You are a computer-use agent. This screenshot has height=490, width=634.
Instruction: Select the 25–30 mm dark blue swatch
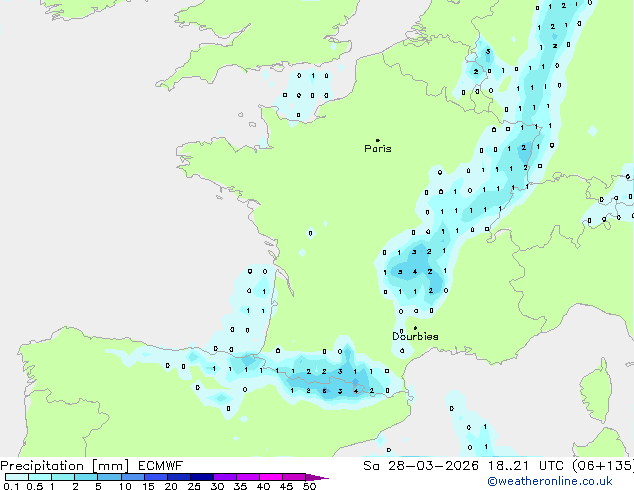pyautogui.click(x=202, y=477)
